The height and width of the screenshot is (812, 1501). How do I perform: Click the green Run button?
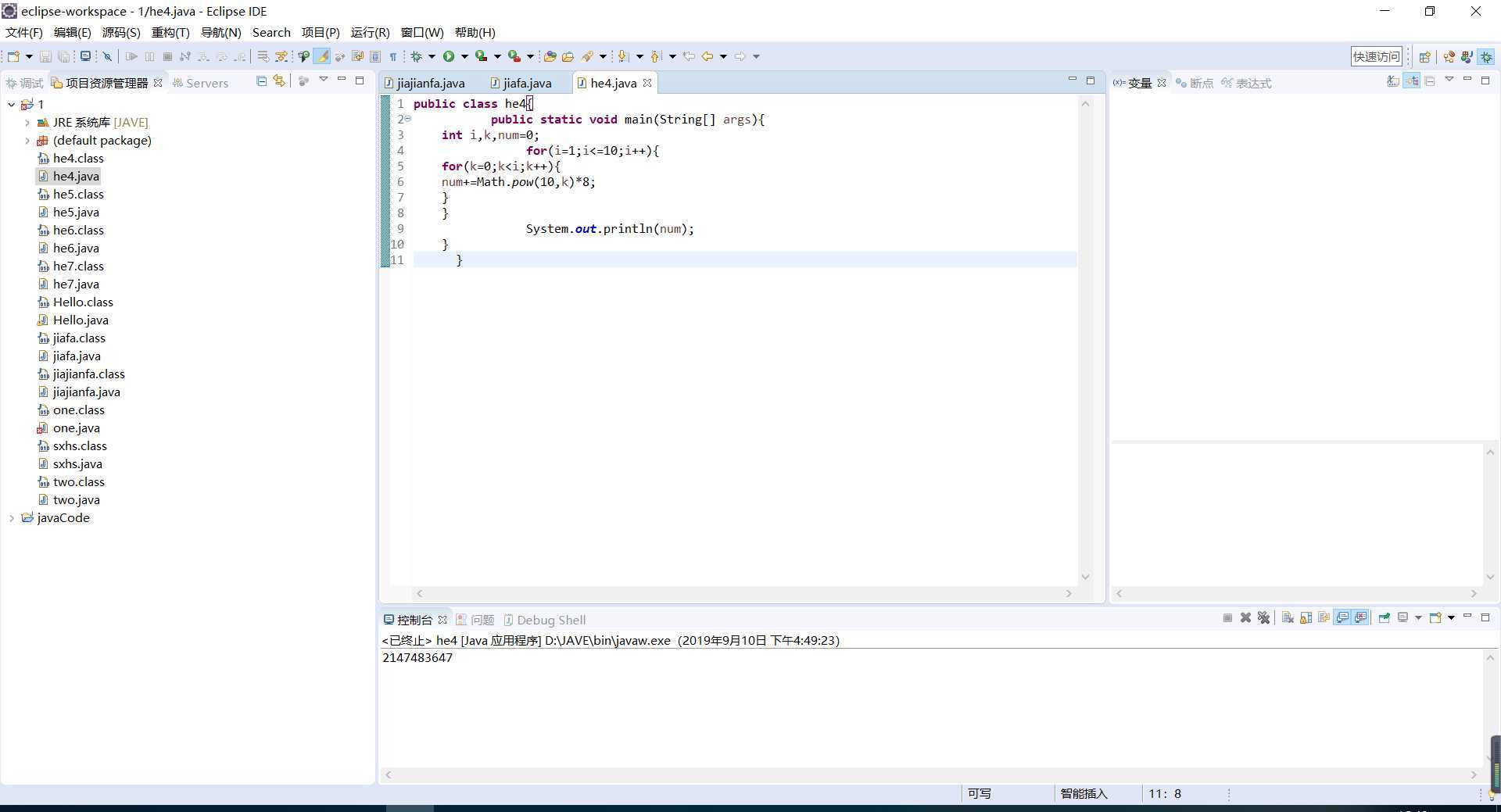[449, 56]
